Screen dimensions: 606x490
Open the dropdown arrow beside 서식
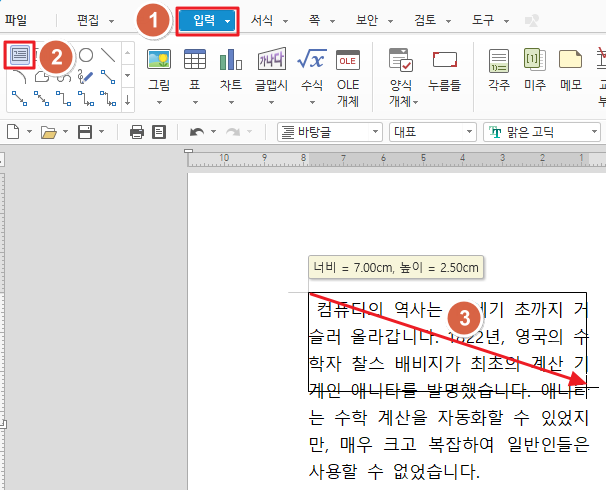[x=286, y=21]
